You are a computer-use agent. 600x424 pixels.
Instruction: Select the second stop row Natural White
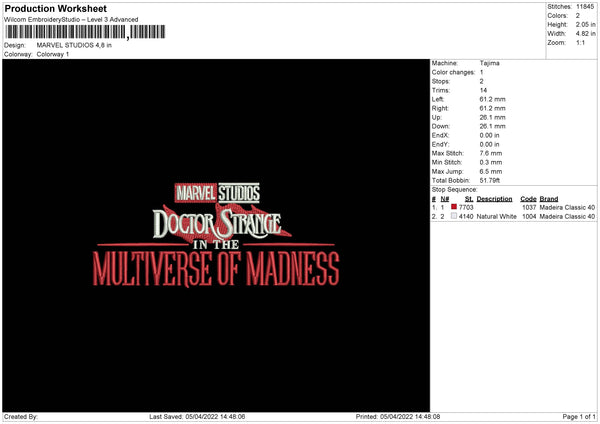(x=513, y=217)
